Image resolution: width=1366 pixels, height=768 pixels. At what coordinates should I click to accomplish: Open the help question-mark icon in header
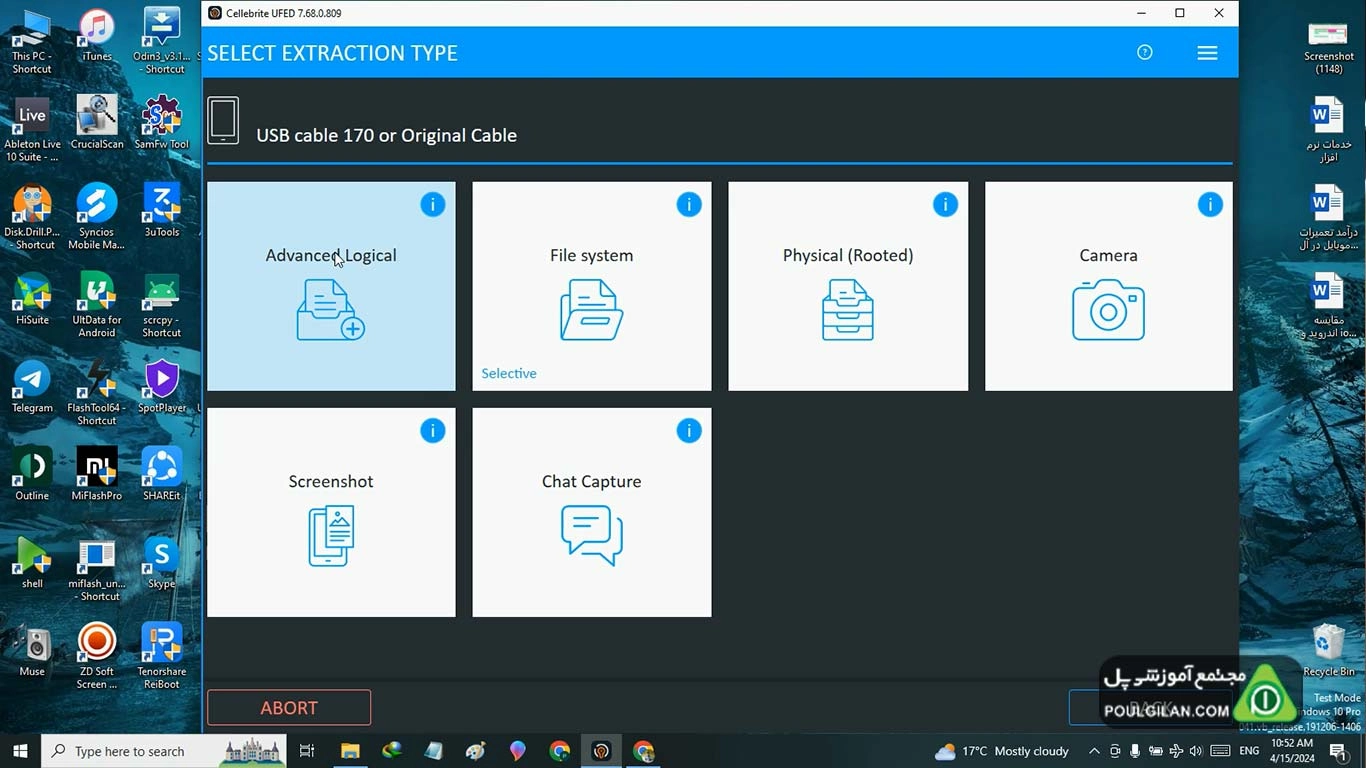pos(1145,53)
